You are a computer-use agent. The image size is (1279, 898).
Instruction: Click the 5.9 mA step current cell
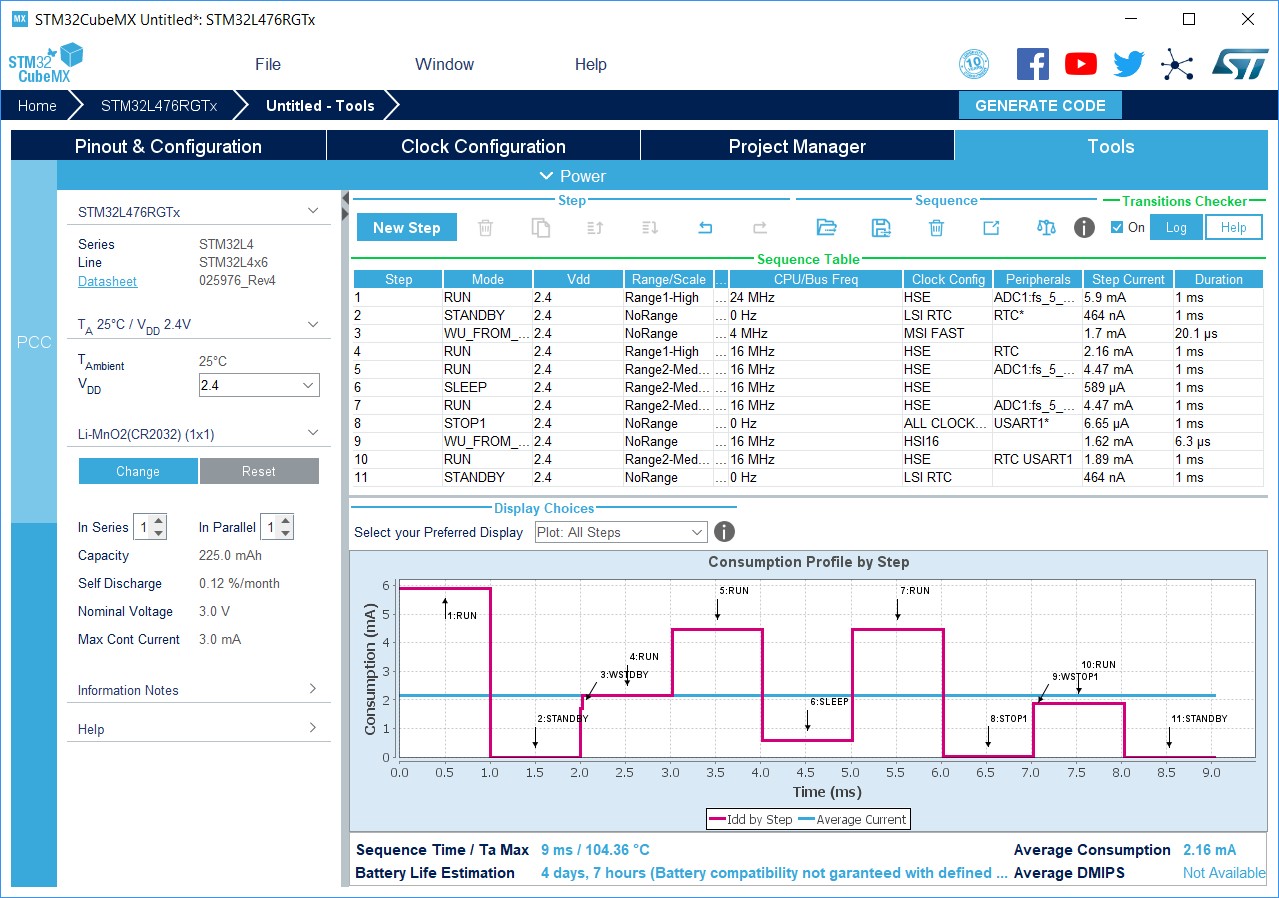coord(1128,297)
